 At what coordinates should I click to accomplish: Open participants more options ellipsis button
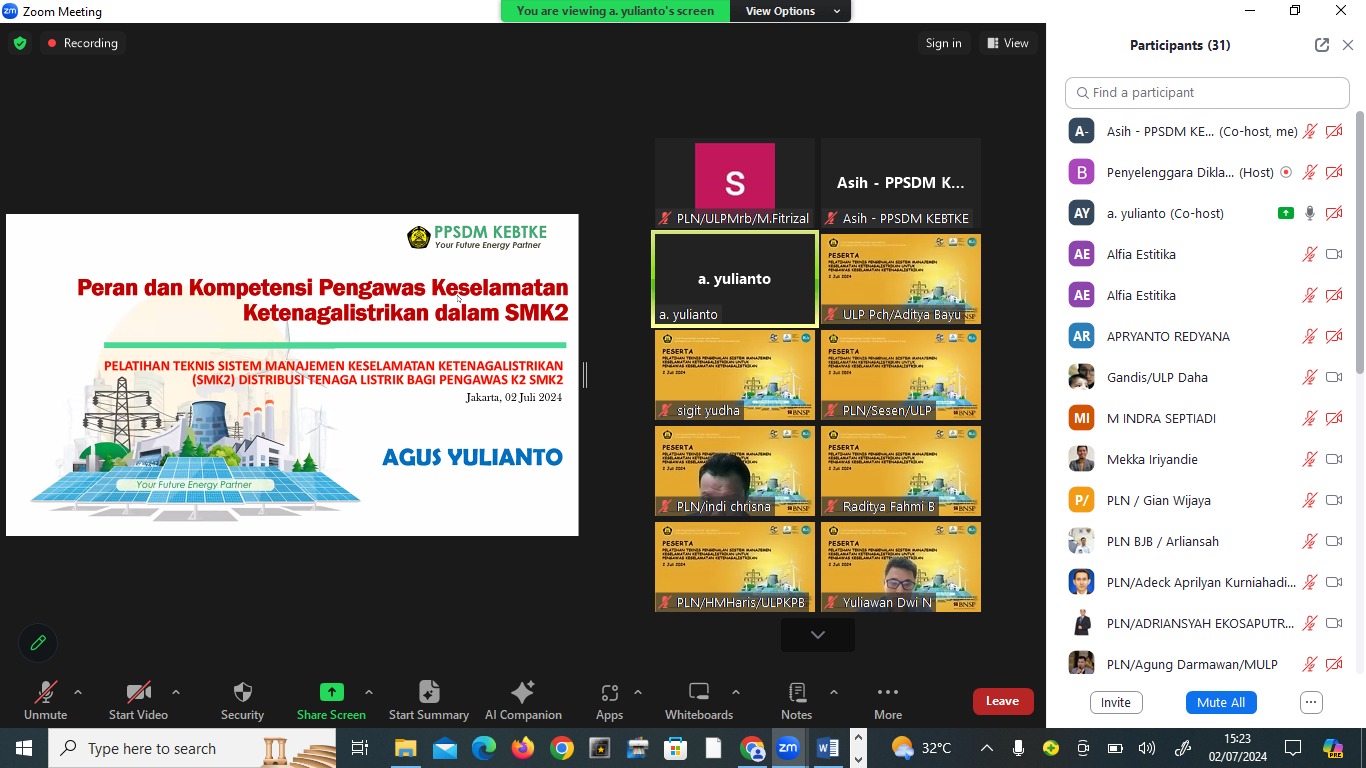pyautogui.click(x=1311, y=702)
